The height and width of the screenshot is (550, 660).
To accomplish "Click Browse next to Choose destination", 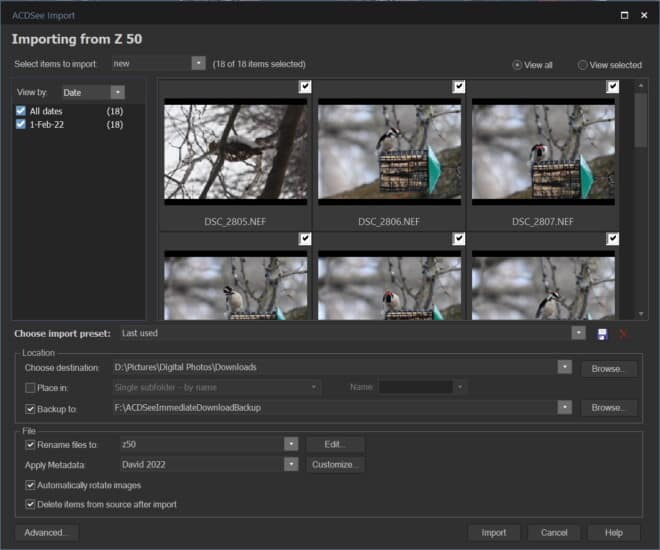I will coord(608,368).
